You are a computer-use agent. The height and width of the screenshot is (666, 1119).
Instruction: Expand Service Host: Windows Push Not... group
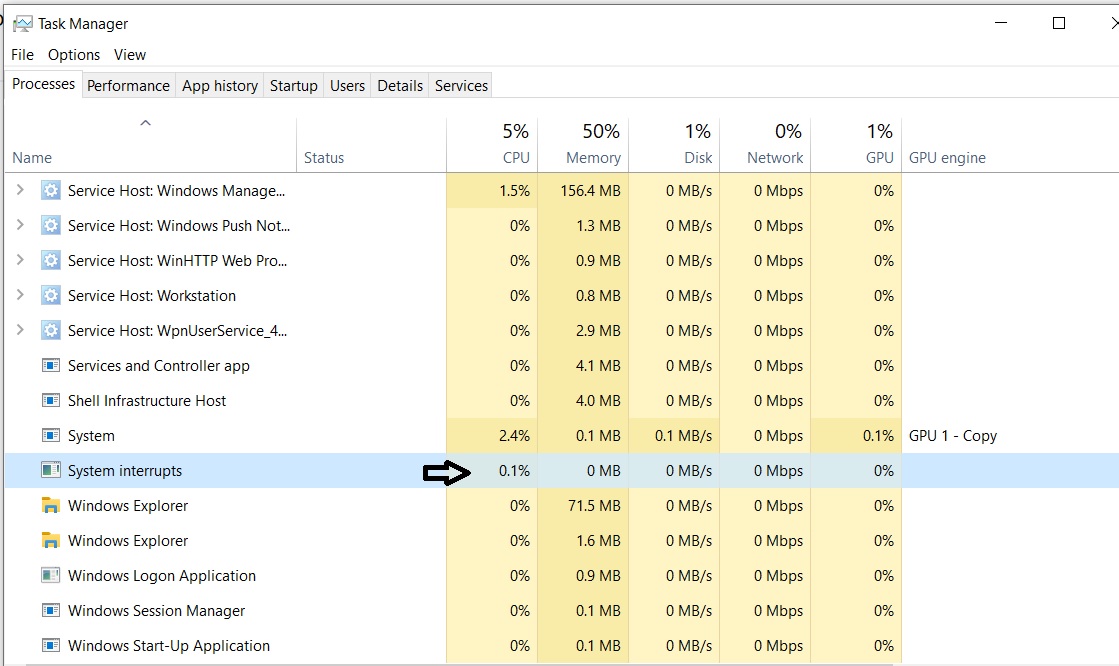(20, 226)
